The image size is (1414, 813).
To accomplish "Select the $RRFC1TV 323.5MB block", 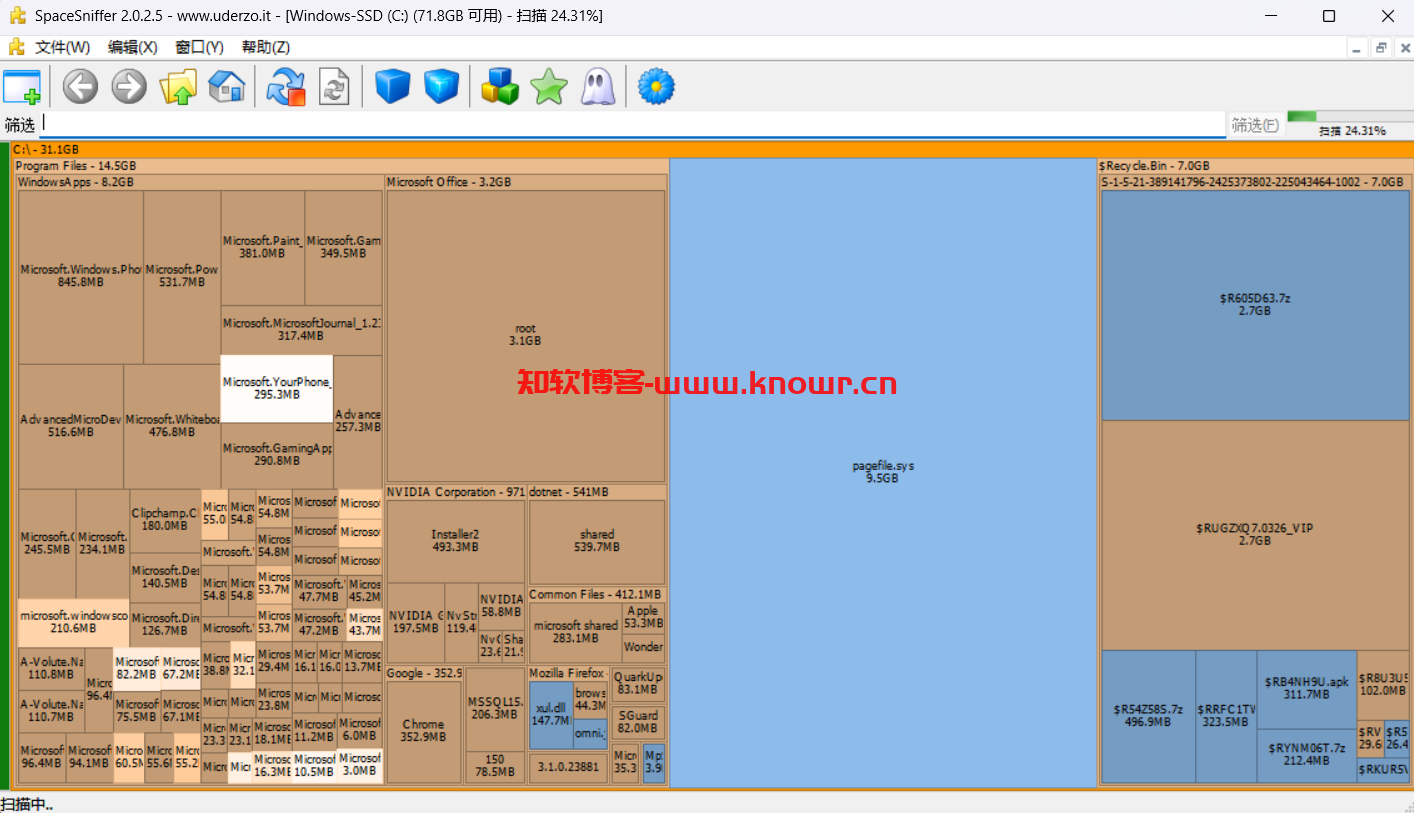I will 1226,716.
